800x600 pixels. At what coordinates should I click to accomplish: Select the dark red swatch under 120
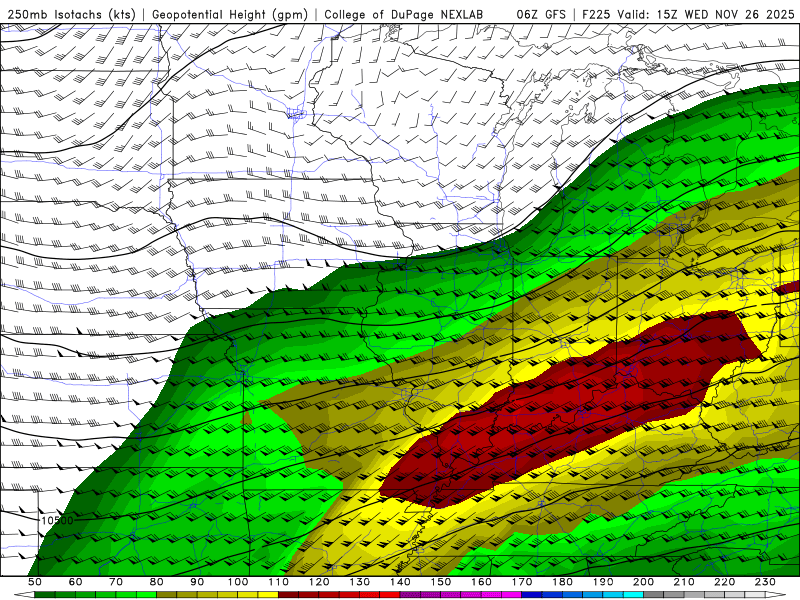(329, 595)
